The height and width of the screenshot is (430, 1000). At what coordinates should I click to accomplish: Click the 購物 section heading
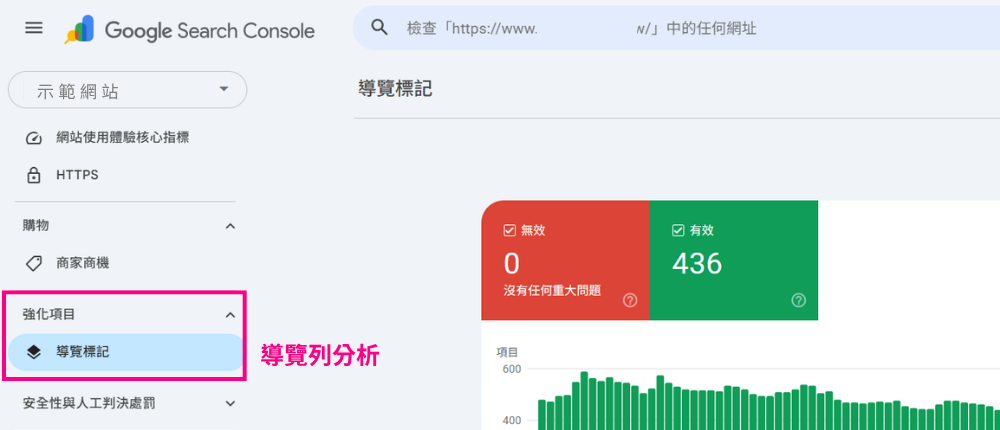[x=36, y=226]
